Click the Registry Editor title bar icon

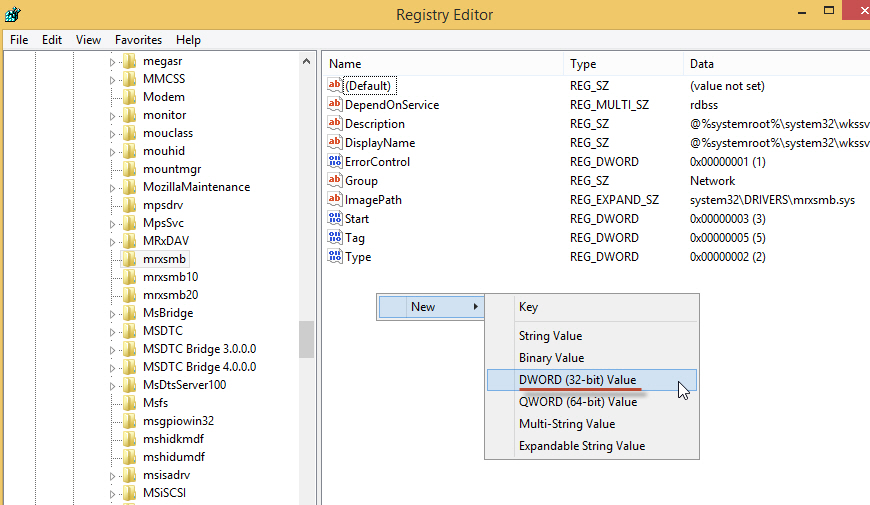click(x=14, y=14)
